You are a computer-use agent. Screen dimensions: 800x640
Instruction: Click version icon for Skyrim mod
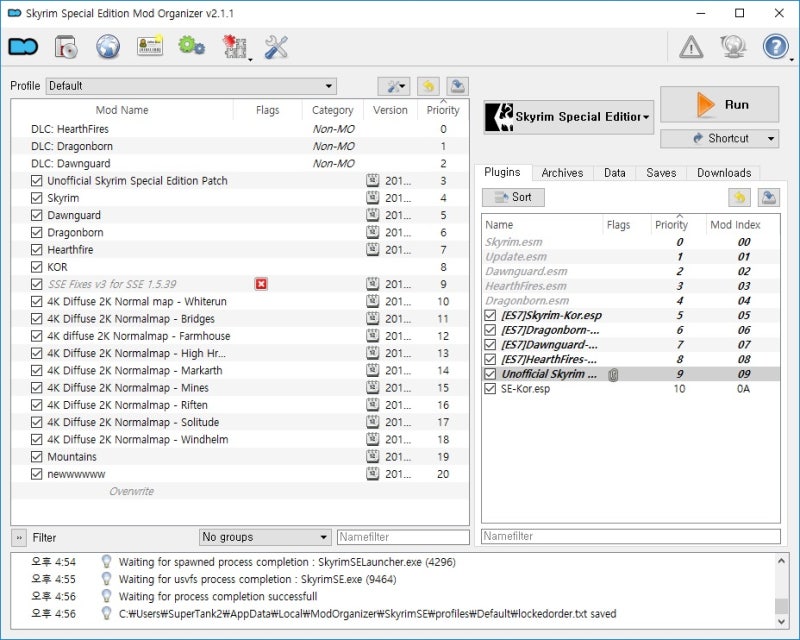[x=373, y=198]
